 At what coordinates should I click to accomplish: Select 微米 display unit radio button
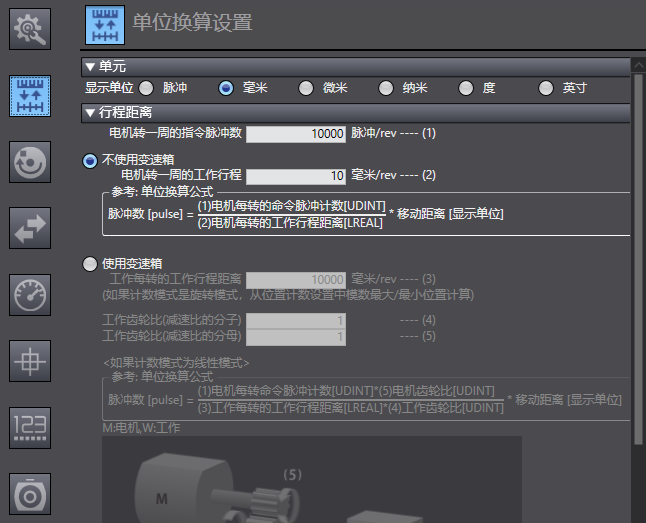(x=306, y=88)
